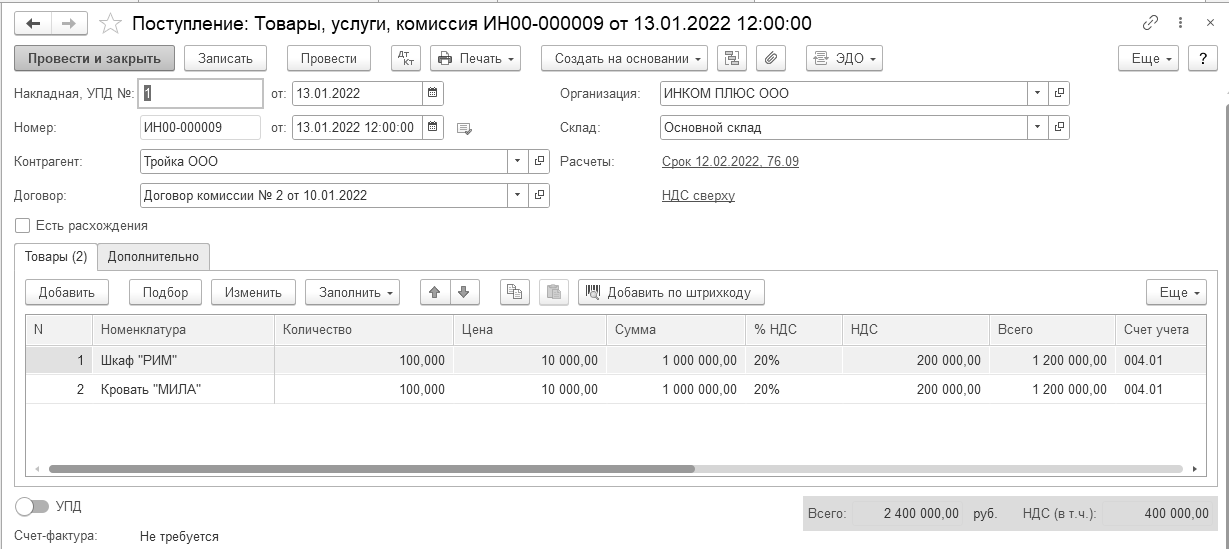Move table row up arrow
The height and width of the screenshot is (549, 1229).
point(434,292)
